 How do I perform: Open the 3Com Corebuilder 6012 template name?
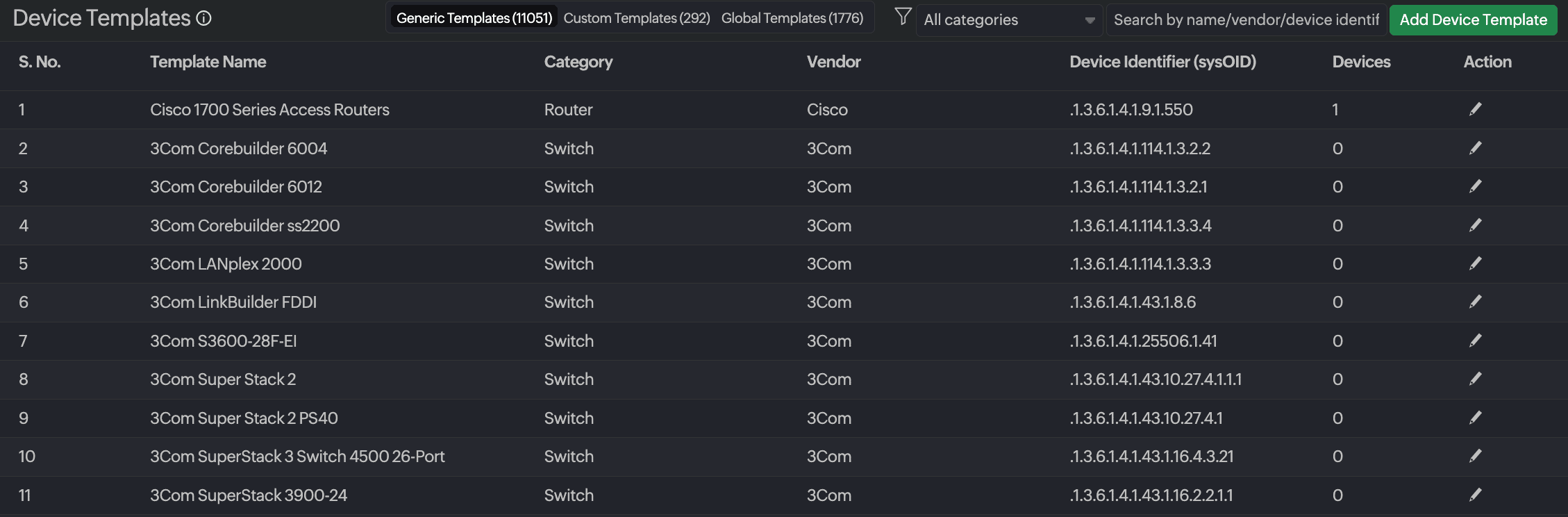click(x=236, y=187)
